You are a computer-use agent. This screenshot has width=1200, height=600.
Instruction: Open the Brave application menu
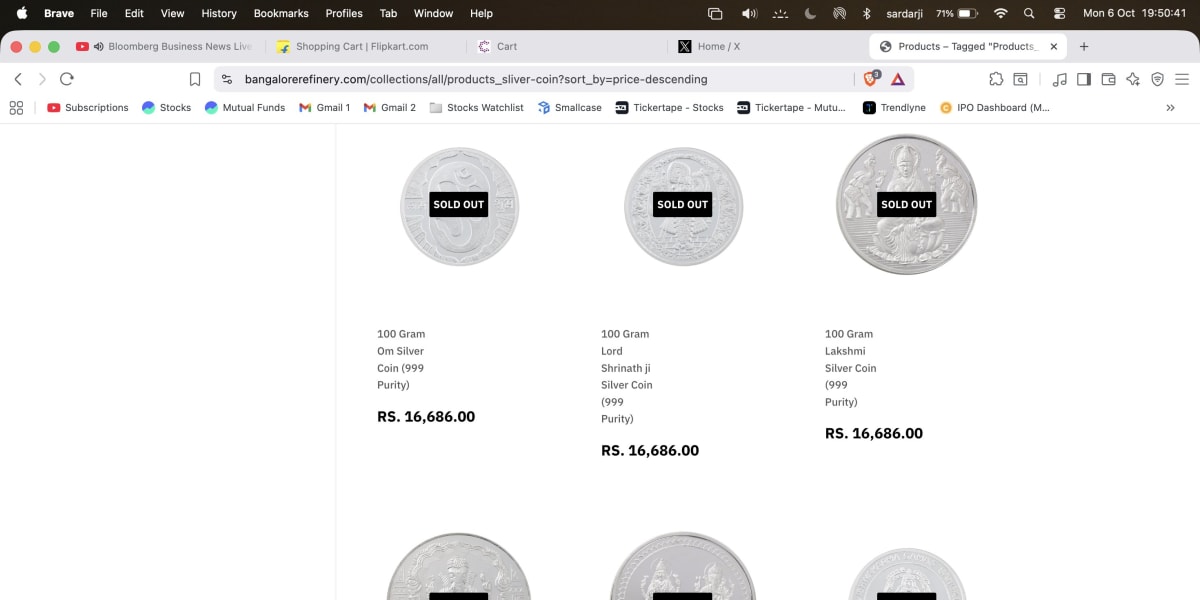point(59,13)
